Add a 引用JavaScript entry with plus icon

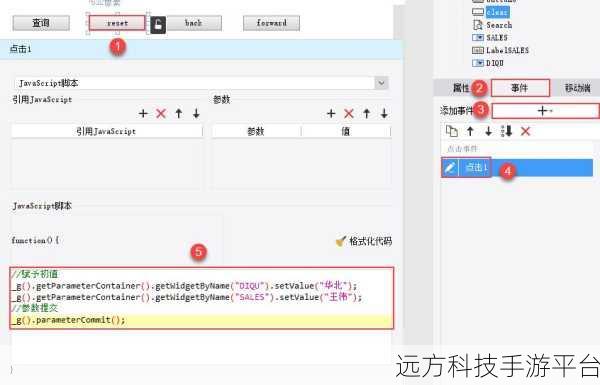143,113
